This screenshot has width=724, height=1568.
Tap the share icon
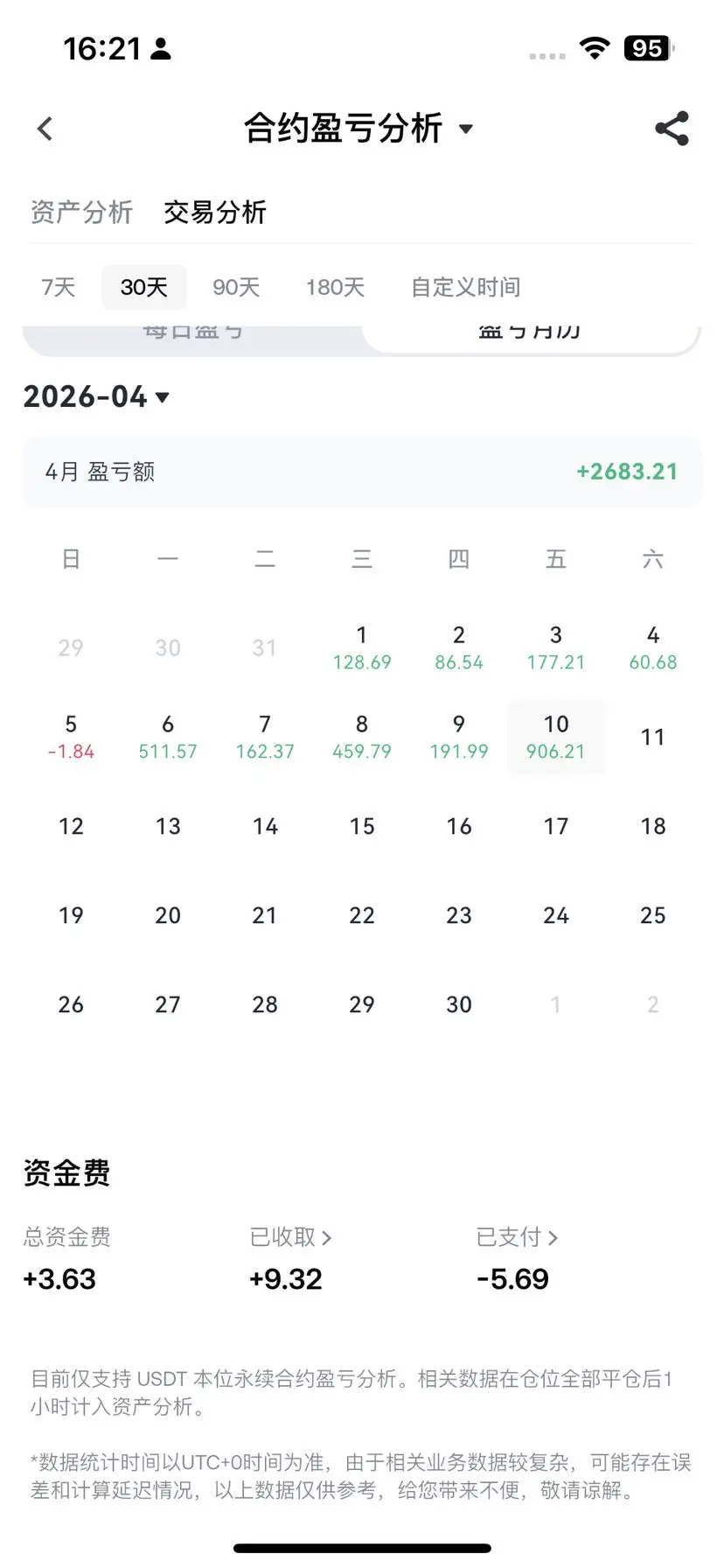(x=672, y=129)
